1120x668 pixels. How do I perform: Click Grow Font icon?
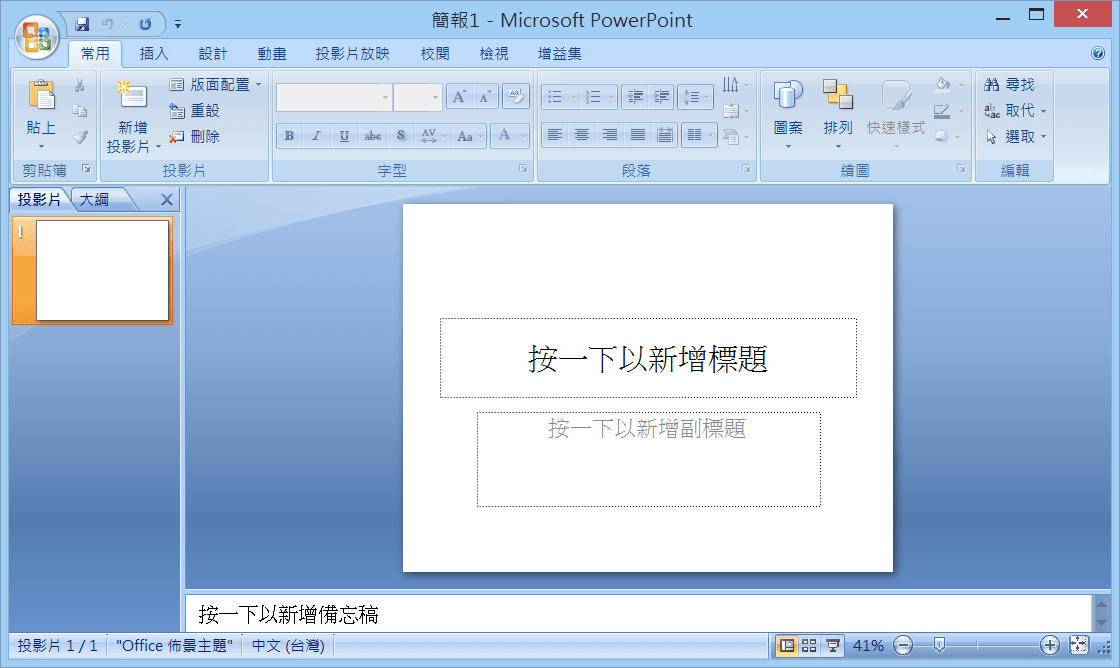[x=459, y=96]
